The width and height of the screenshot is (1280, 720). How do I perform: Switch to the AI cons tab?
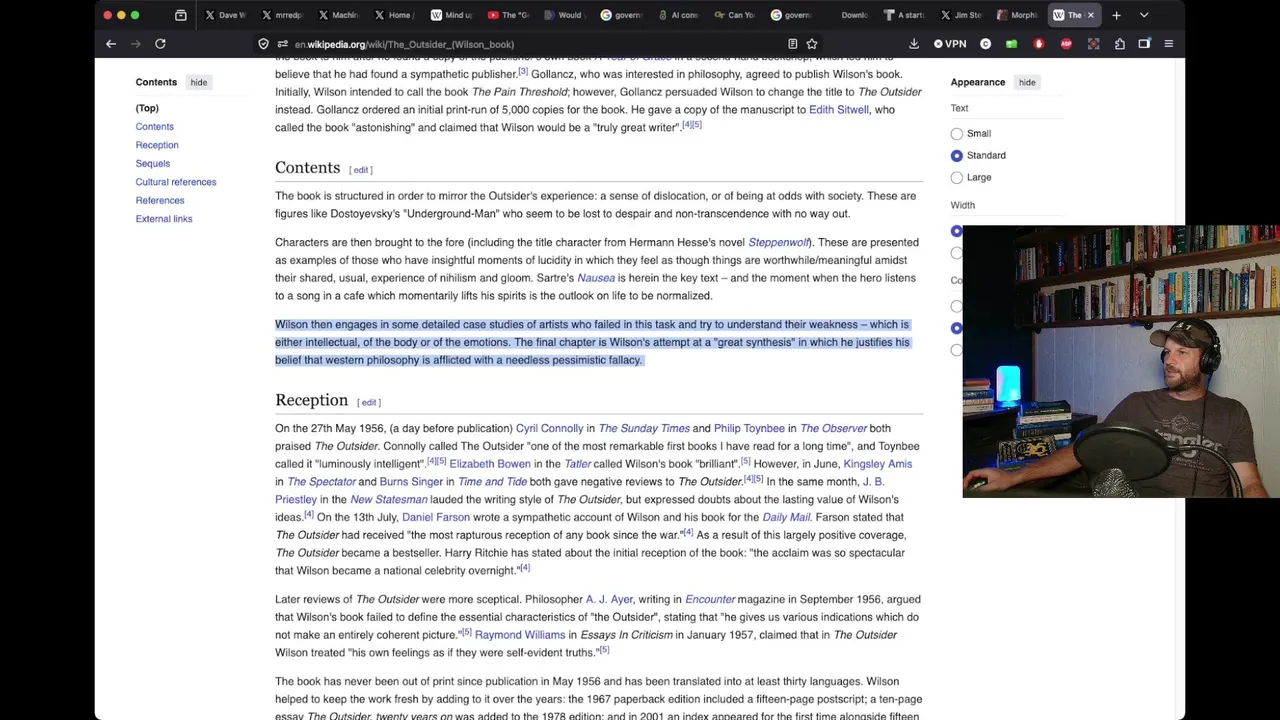pos(678,15)
